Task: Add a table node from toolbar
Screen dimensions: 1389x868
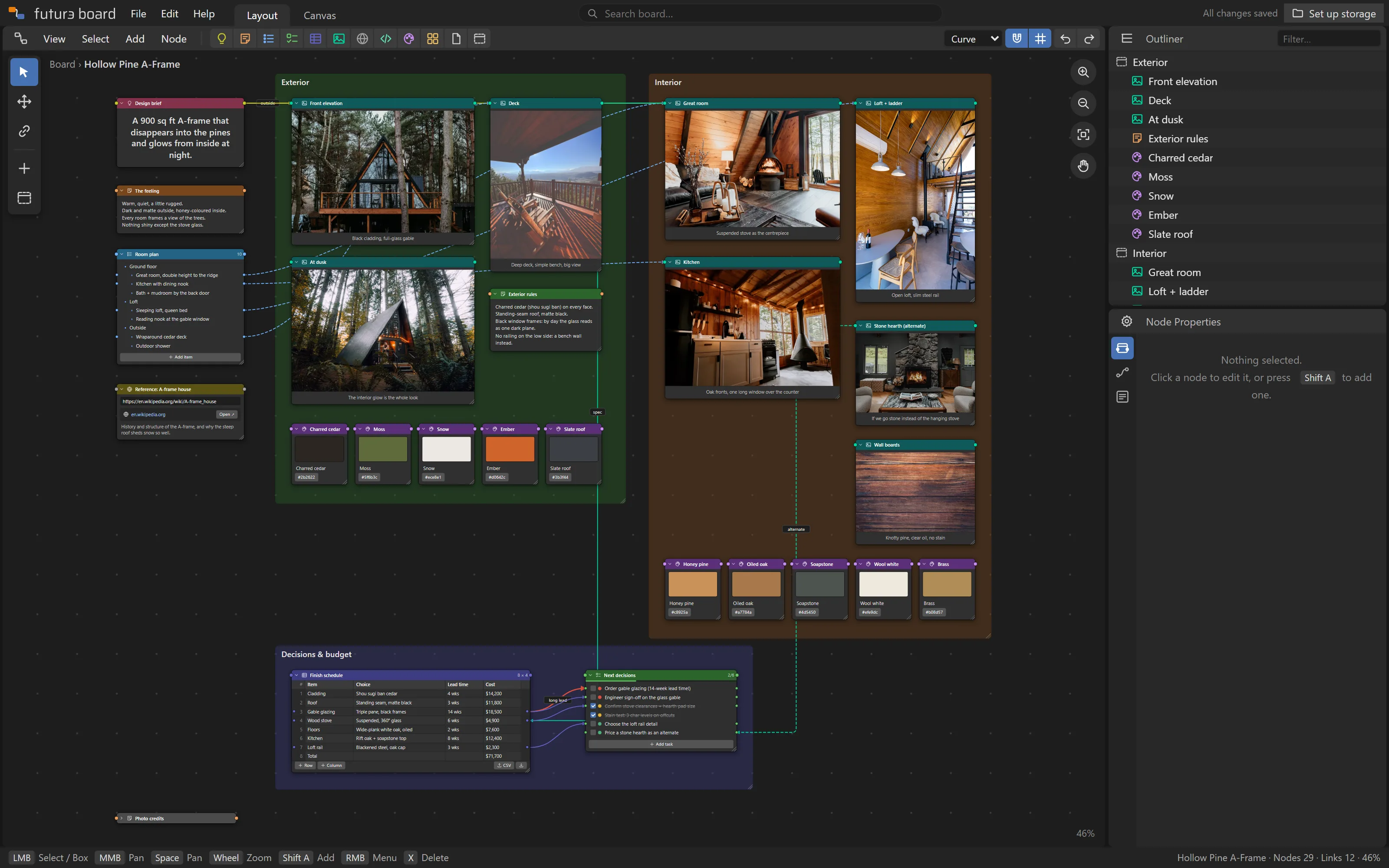Action: tap(316, 39)
